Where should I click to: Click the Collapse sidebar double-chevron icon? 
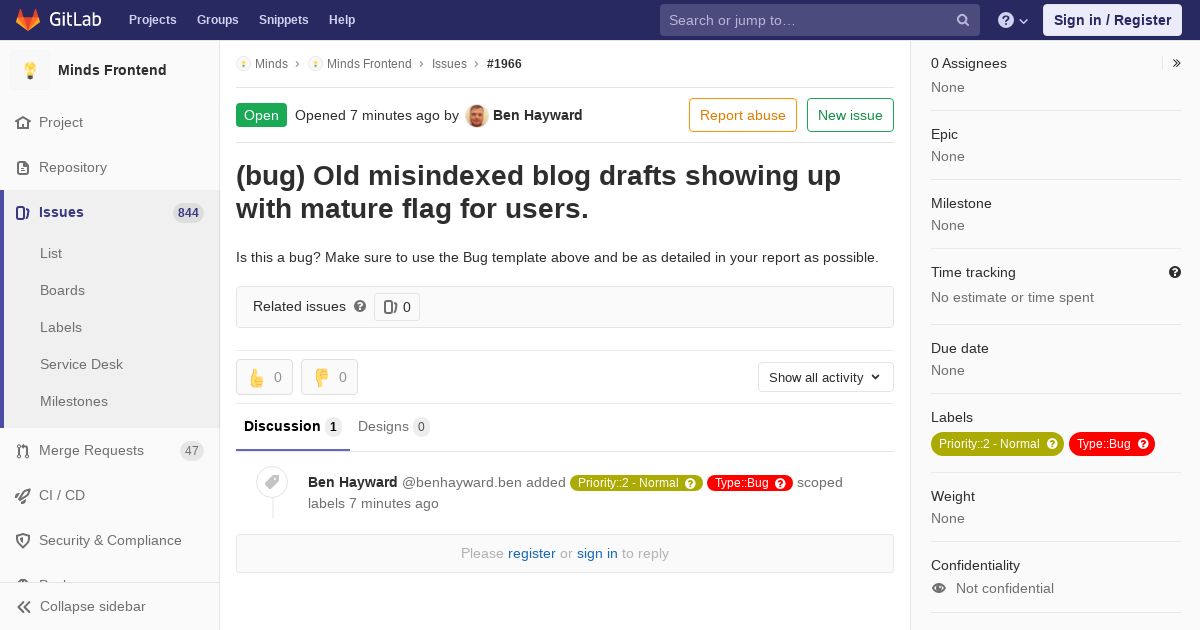point(24,607)
